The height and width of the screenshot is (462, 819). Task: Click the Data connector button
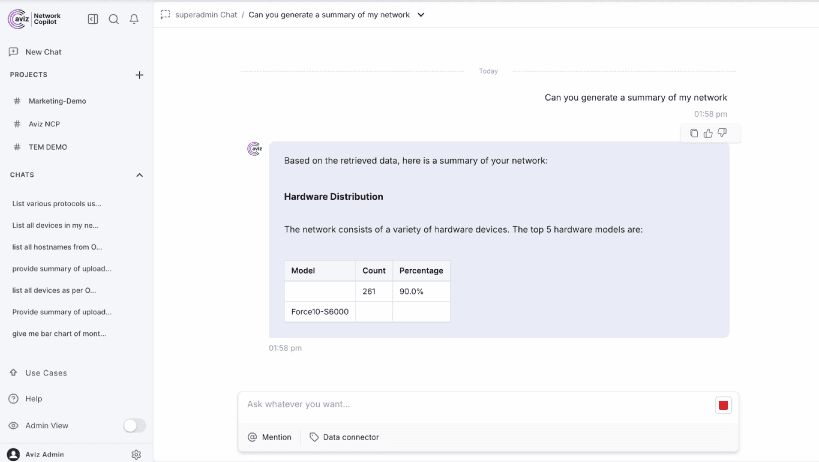tap(344, 437)
